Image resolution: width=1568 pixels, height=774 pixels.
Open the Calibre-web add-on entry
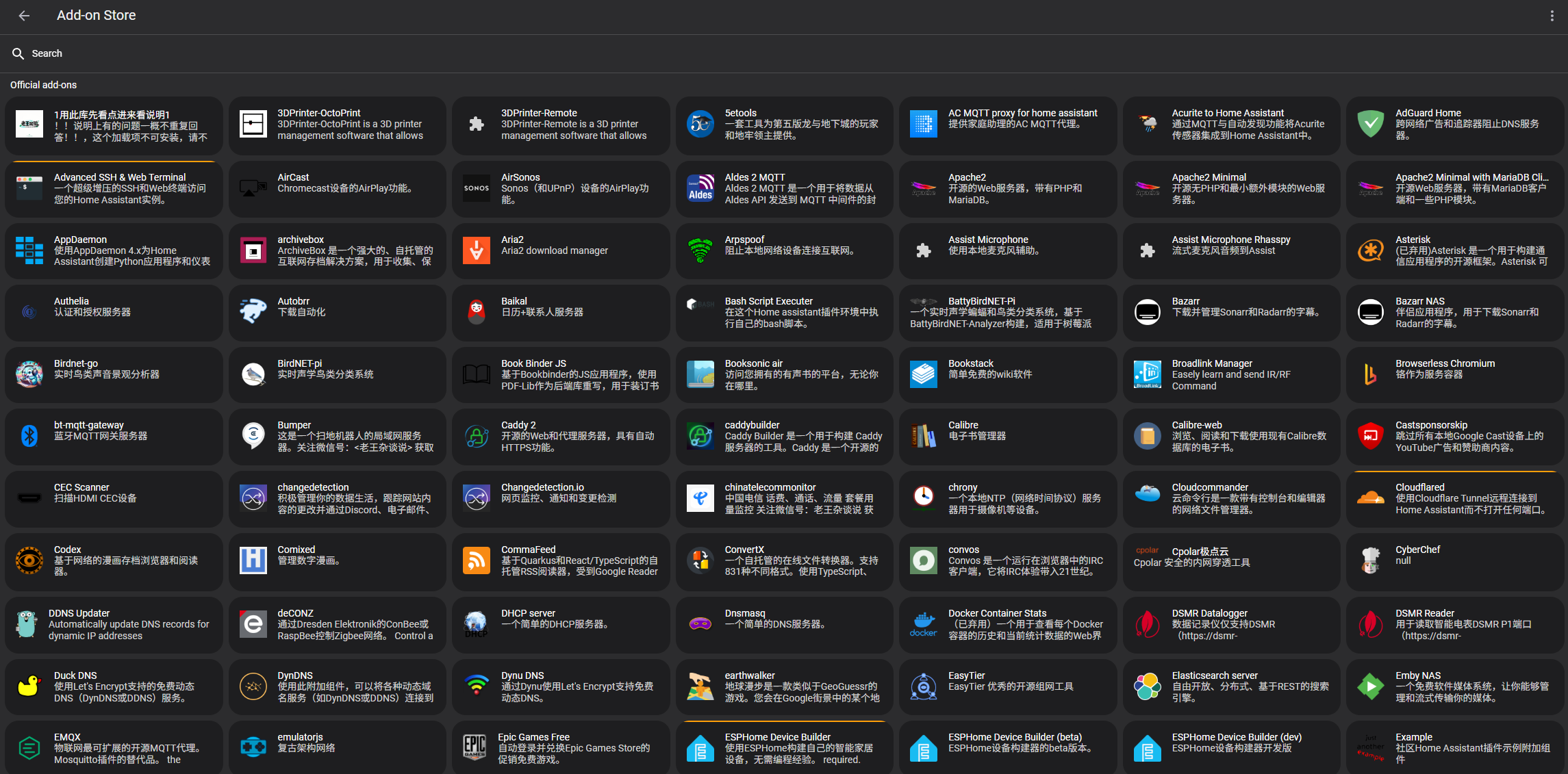click(x=1231, y=436)
